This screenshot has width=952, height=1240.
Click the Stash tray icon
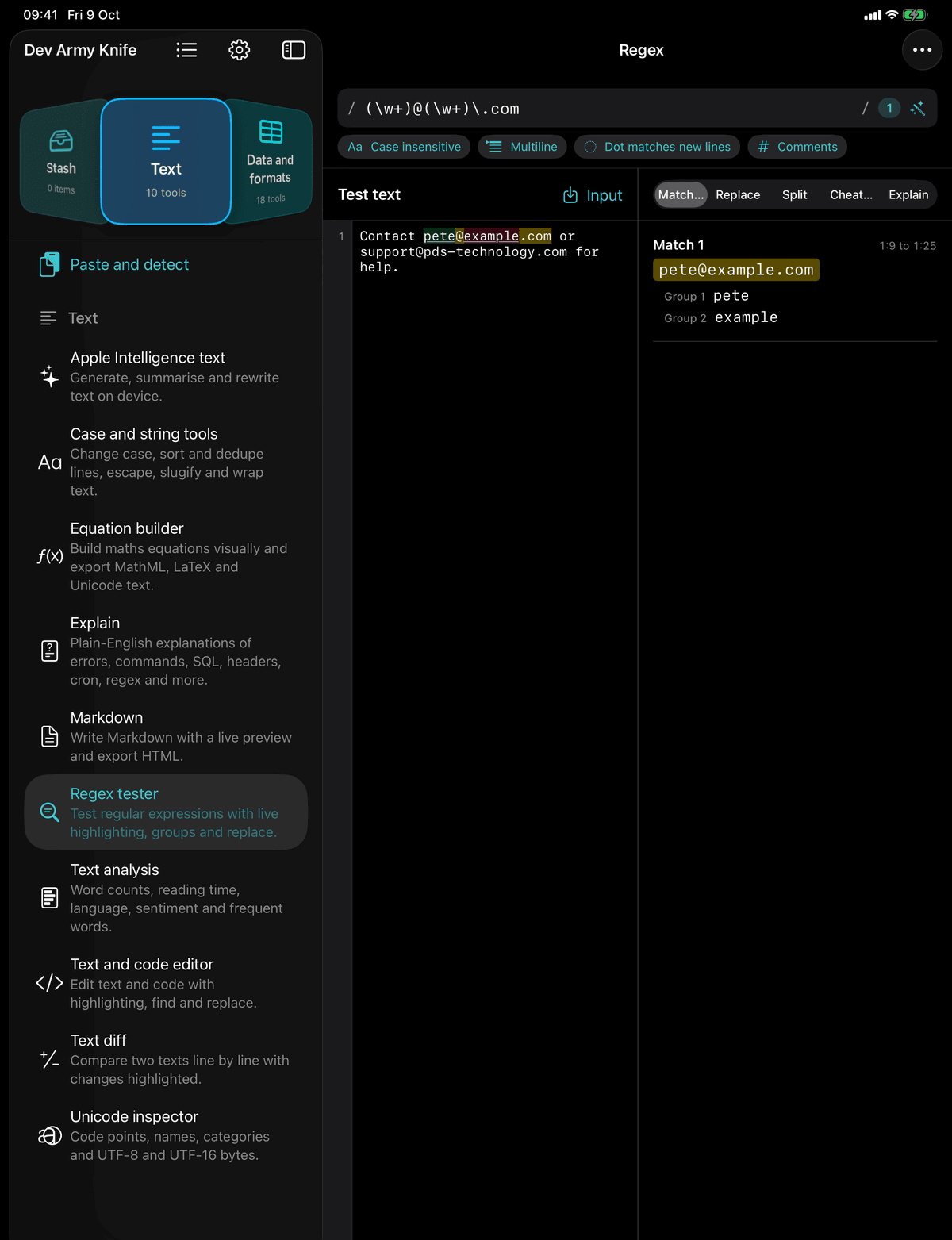click(61, 140)
